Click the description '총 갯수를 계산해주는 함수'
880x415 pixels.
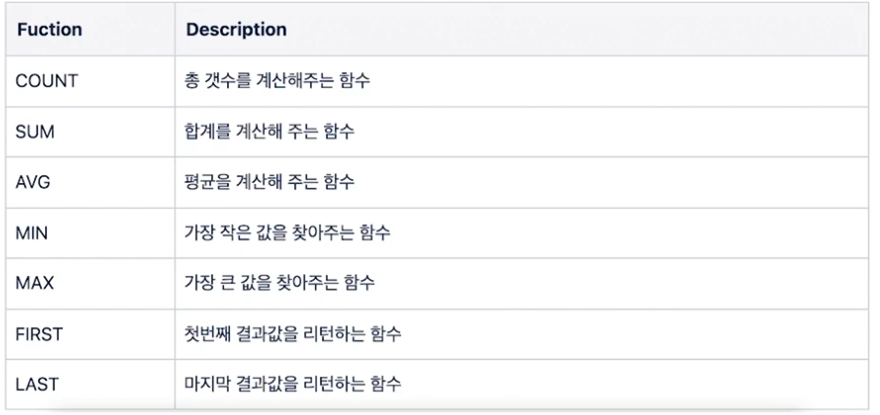tap(277, 81)
